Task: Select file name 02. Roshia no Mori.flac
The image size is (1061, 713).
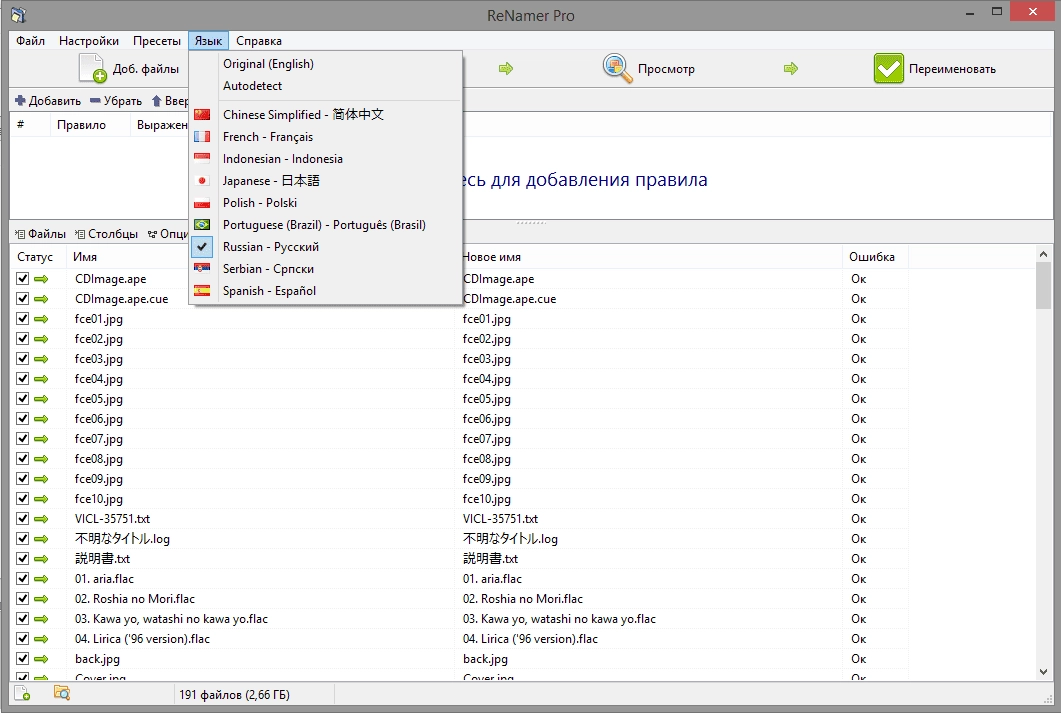Action: tap(135, 599)
